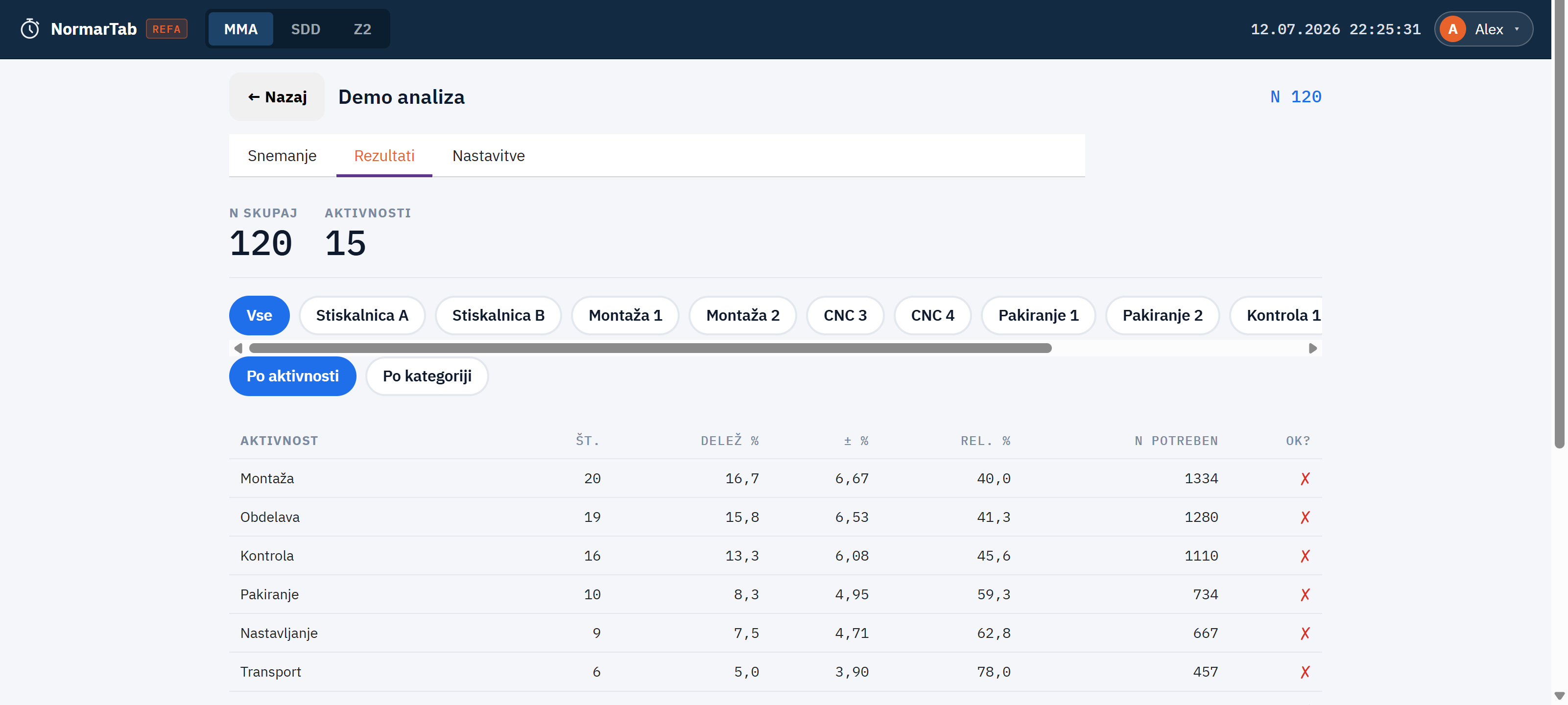
Task: Click left arrow of filter chip scrollbar
Action: point(238,348)
